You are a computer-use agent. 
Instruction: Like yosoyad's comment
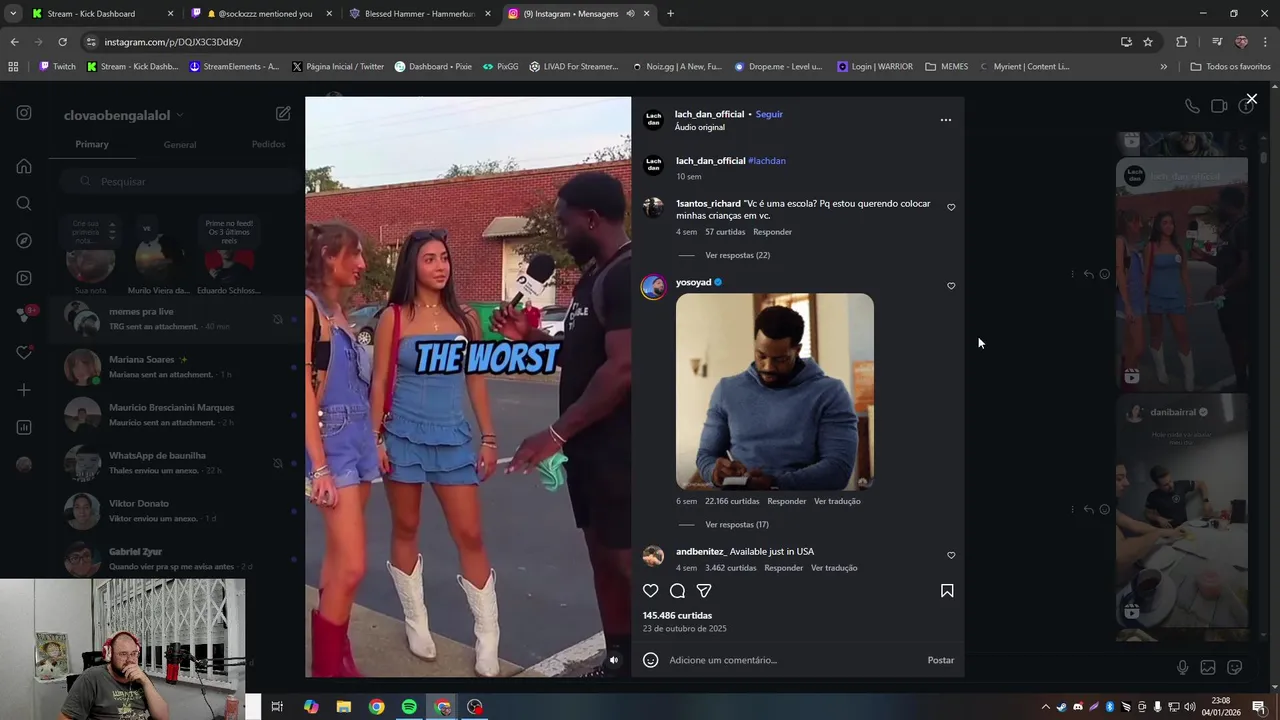click(x=951, y=286)
